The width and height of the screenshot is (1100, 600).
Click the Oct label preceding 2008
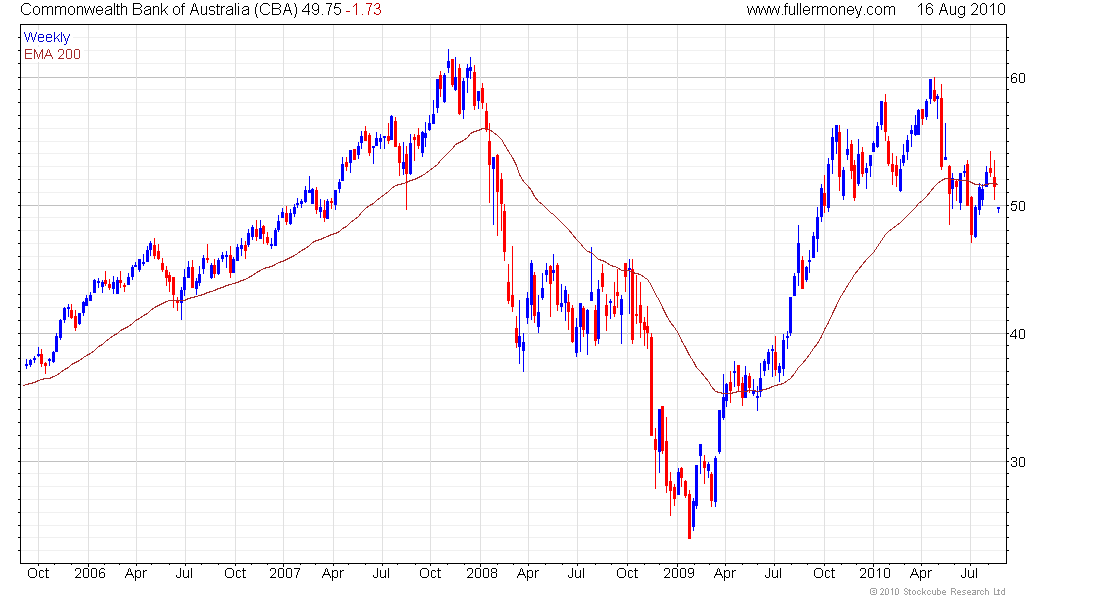tap(430, 573)
